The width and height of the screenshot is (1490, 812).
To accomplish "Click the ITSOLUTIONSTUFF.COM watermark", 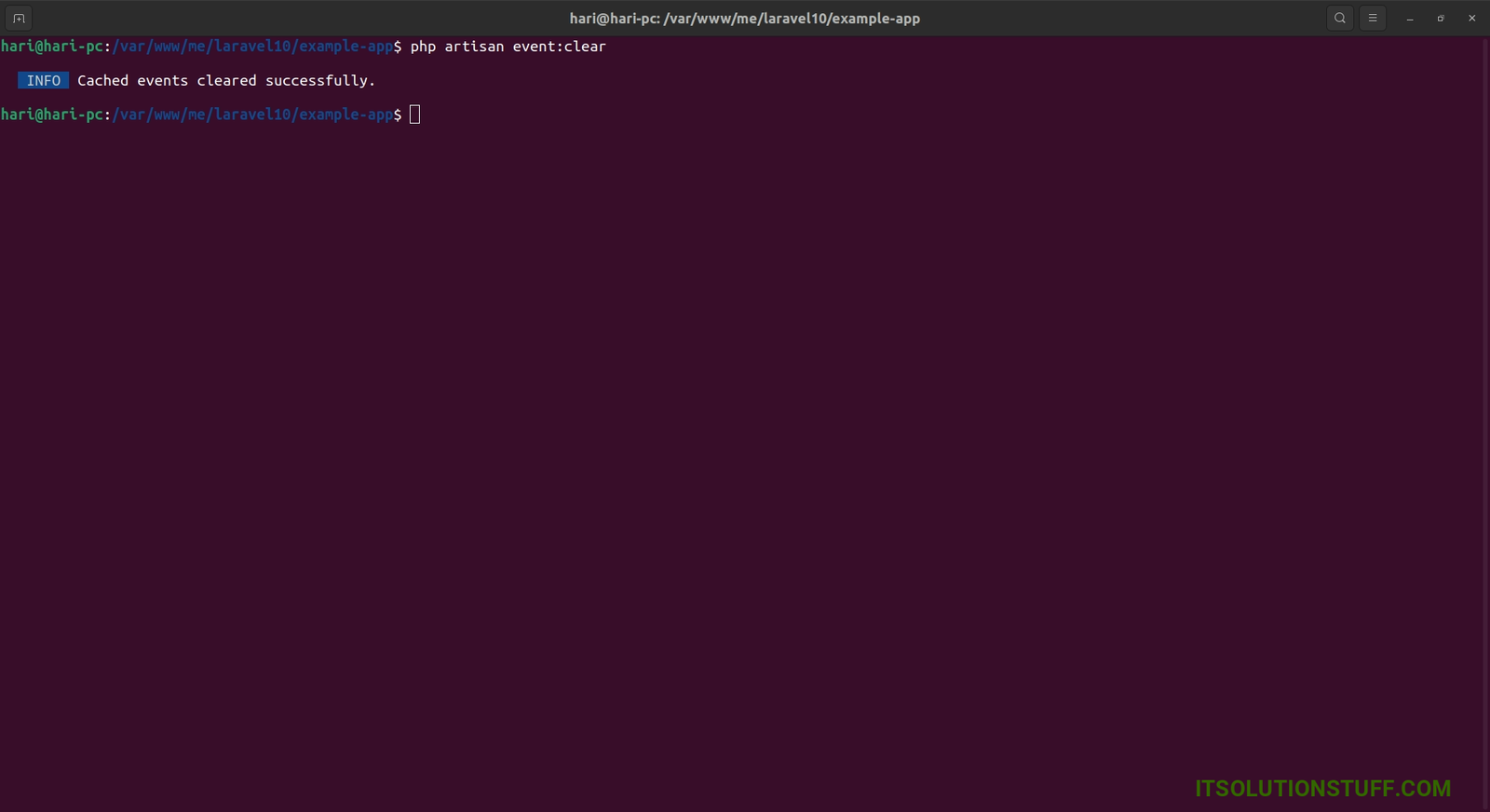I will pyautogui.click(x=1322, y=788).
